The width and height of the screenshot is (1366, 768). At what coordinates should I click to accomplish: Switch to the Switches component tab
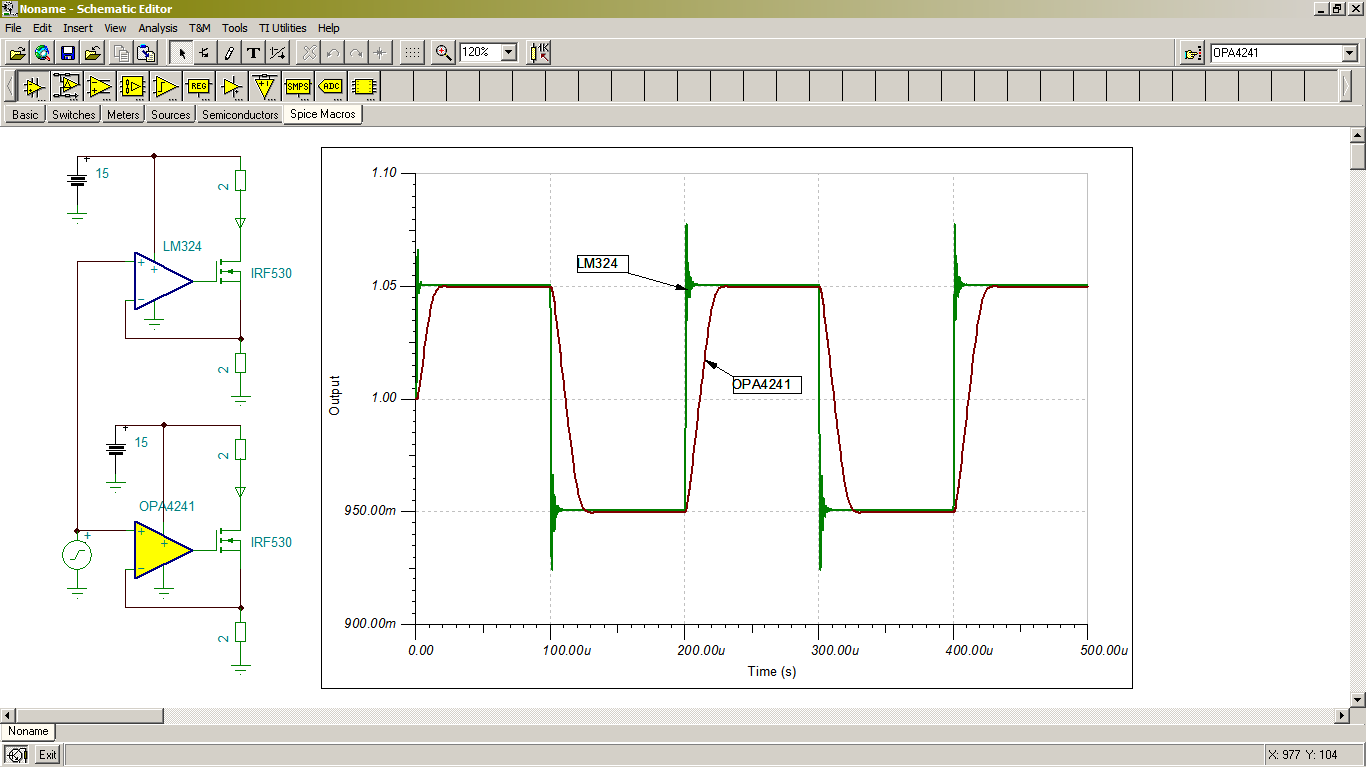(73, 115)
